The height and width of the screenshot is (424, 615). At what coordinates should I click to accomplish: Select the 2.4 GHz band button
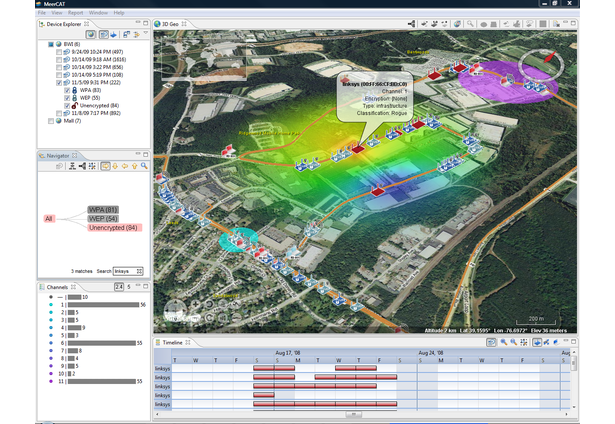tap(119, 286)
